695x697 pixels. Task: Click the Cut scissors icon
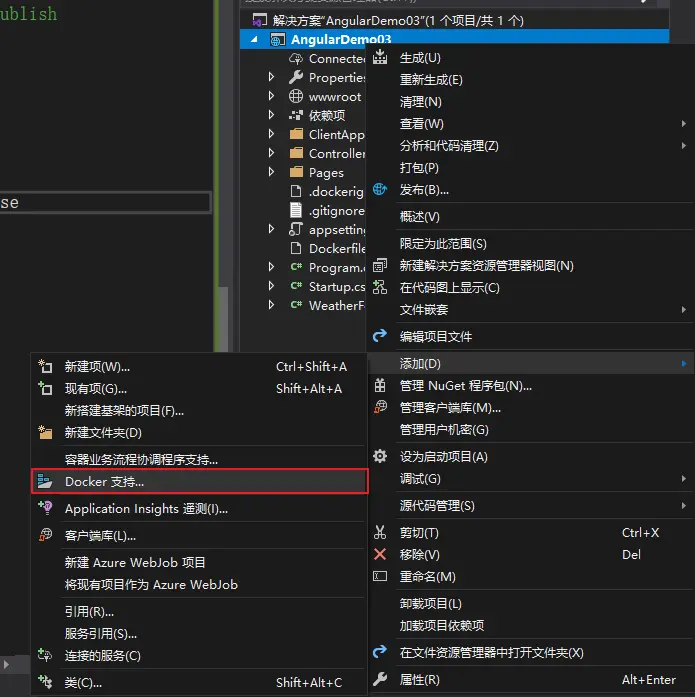click(380, 532)
